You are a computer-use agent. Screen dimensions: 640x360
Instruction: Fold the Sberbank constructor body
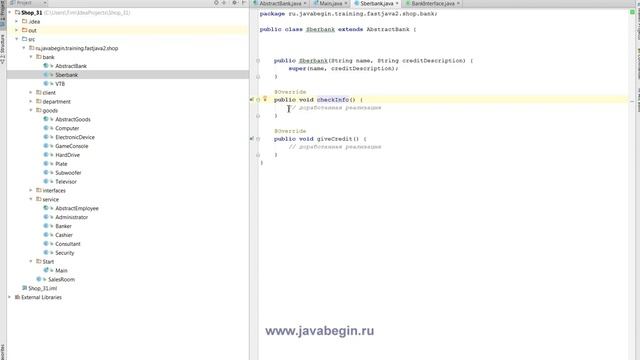click(x=258, y=61)
